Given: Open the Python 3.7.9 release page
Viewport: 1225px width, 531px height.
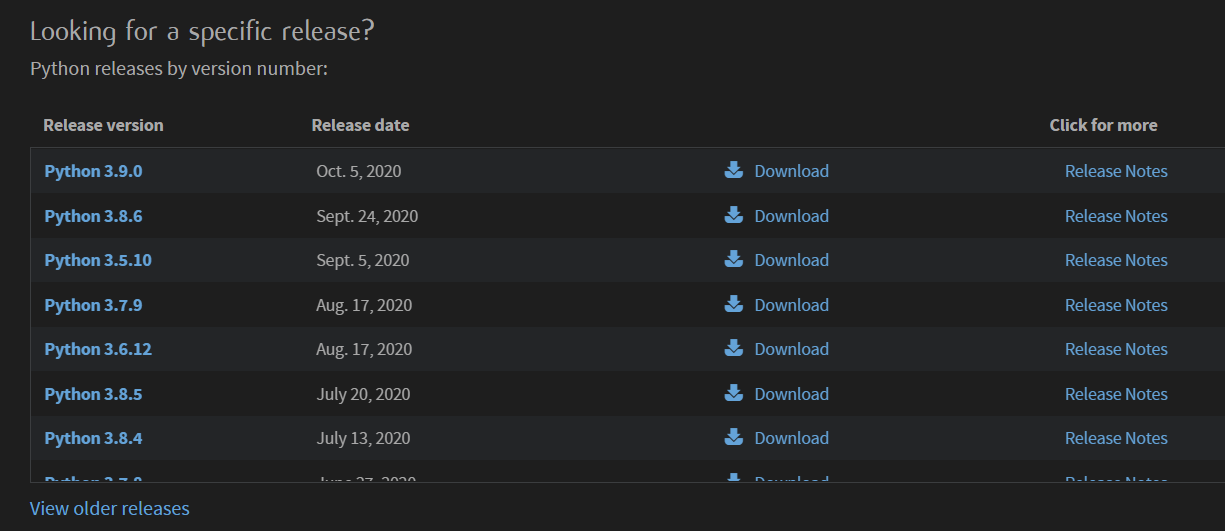Looking at the screenshot, I should click(x=94, y=305).
